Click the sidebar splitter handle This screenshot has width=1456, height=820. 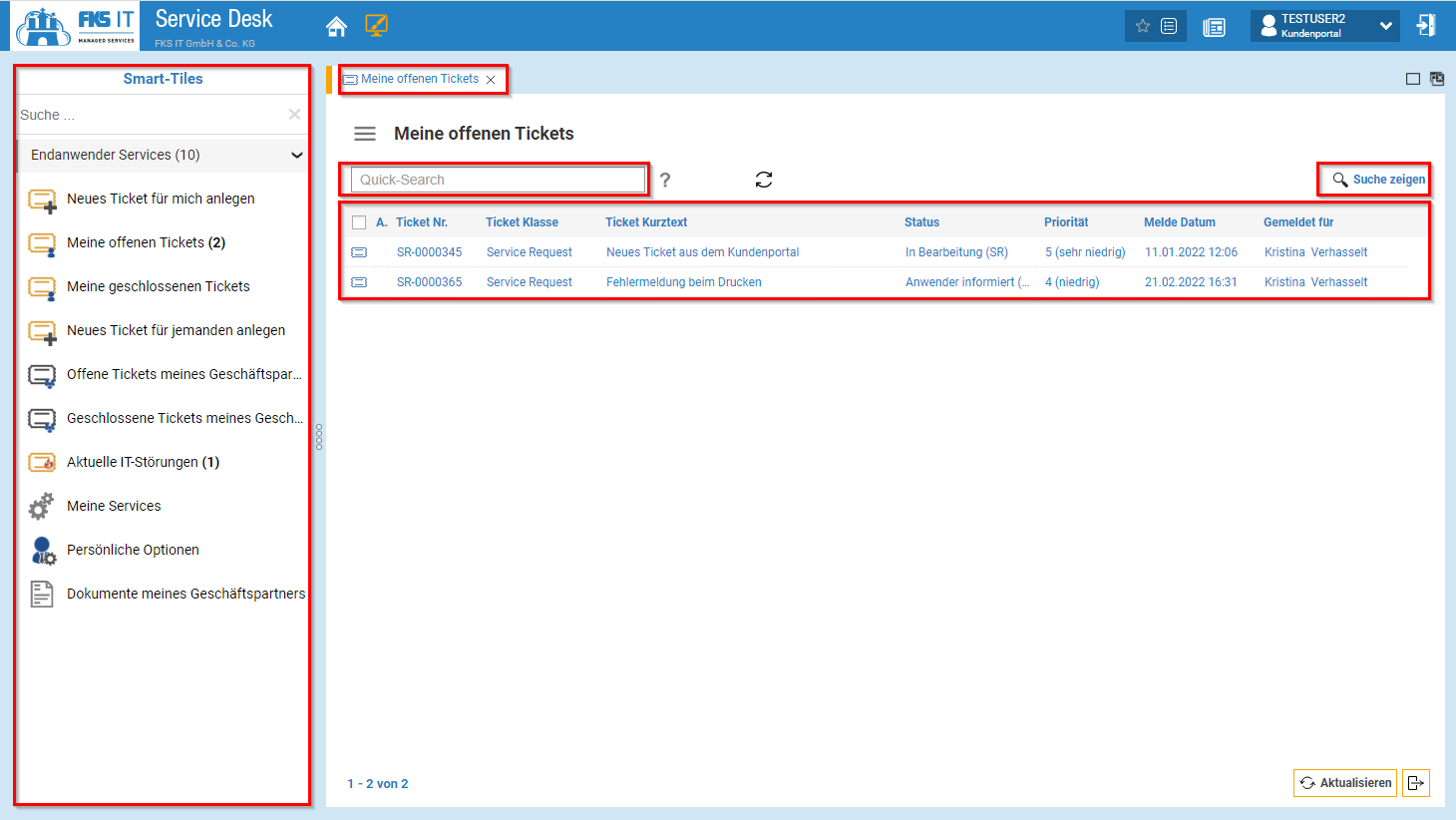coord(318,437)
